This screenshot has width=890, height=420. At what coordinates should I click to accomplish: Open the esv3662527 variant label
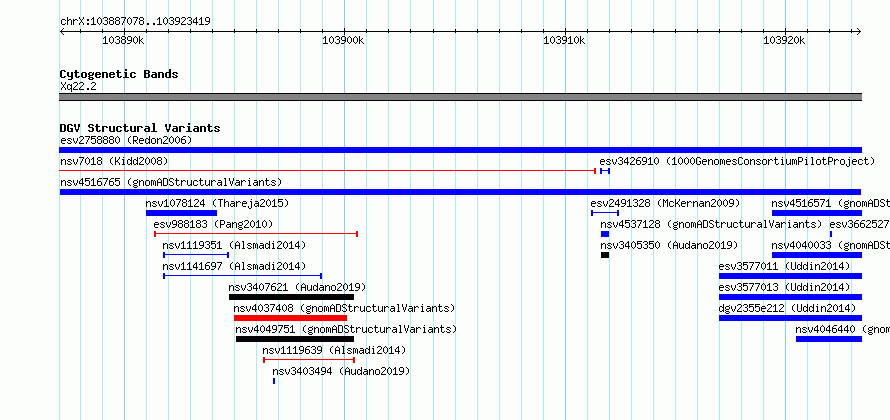(x=859, y=224)
